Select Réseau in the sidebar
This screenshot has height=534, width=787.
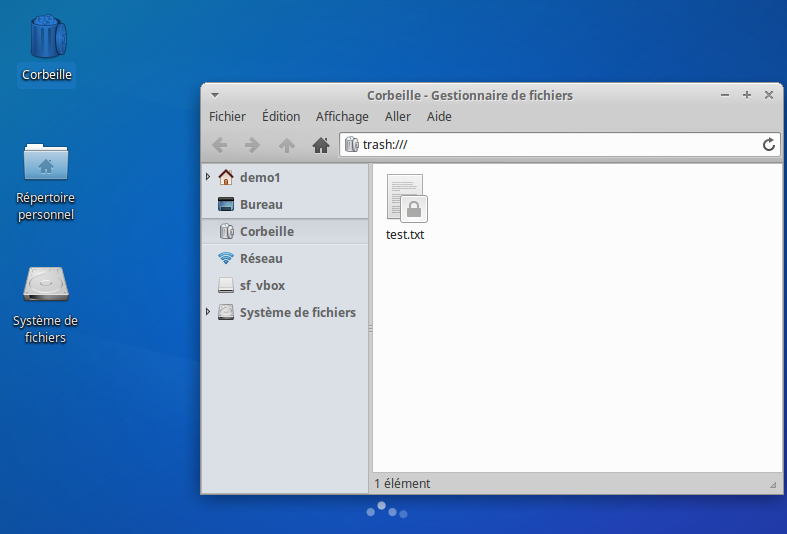tap(260, 258)
